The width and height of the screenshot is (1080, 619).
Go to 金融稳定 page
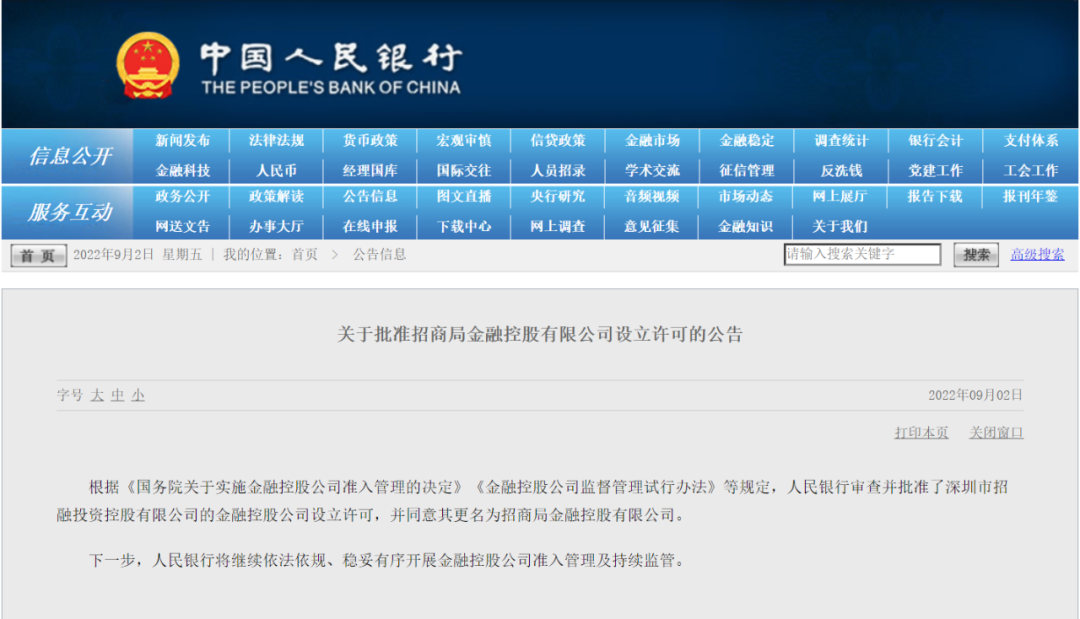click(747, 140)
